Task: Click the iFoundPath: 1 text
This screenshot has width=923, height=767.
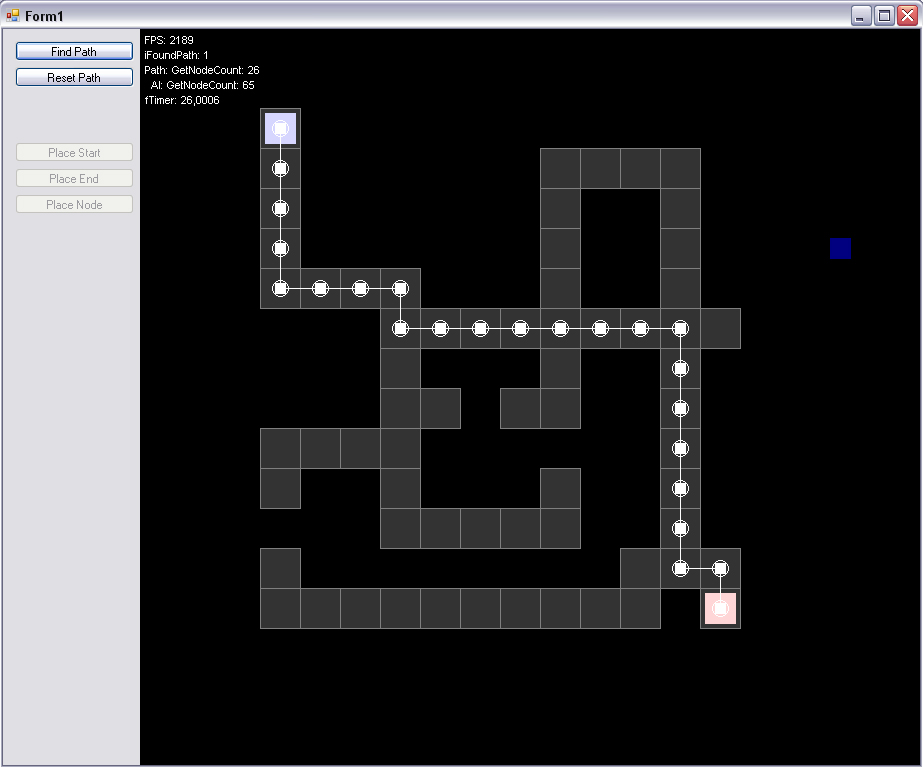Action: [x=176, y=55]
